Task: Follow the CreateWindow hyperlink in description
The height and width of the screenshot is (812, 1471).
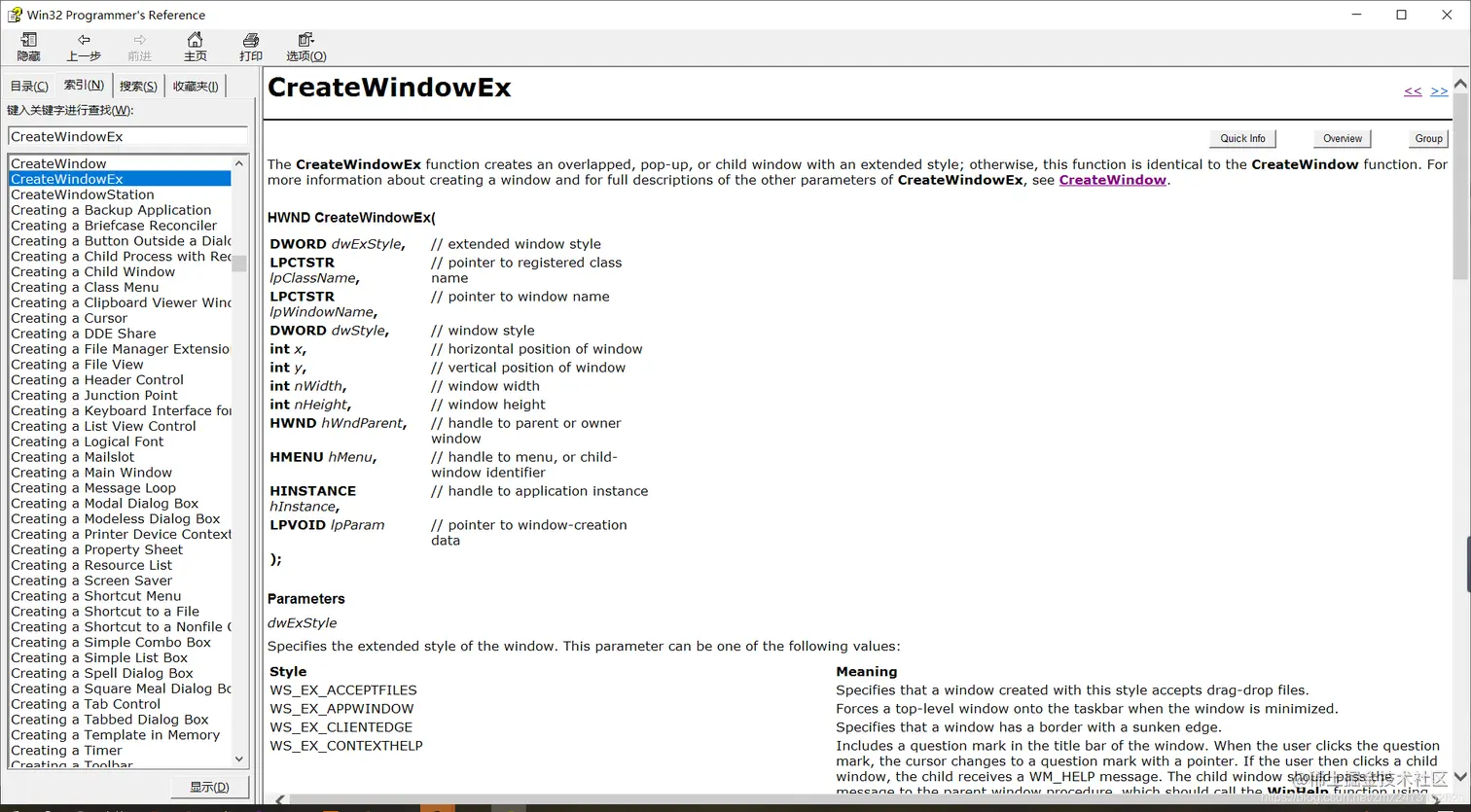Action: 1112,180
